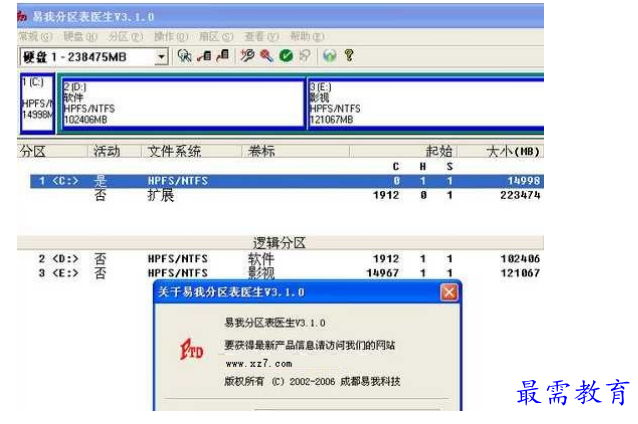Click the 起始 column header
This screenshot has width=638, height=424.
point(404,151)
